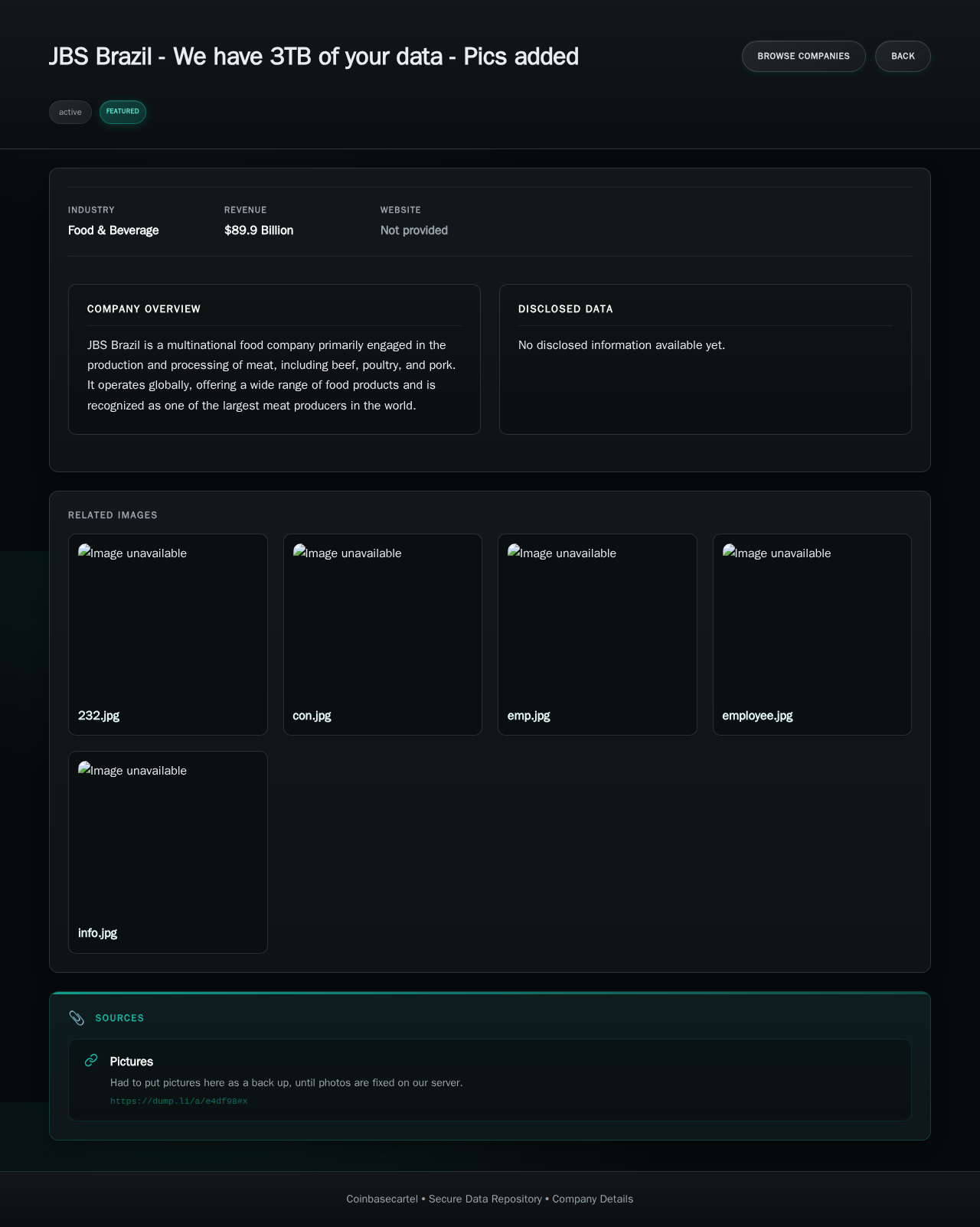Select the active status badge
The width and height of the screenshot is (980, 1227).
[x=70, y=112]
